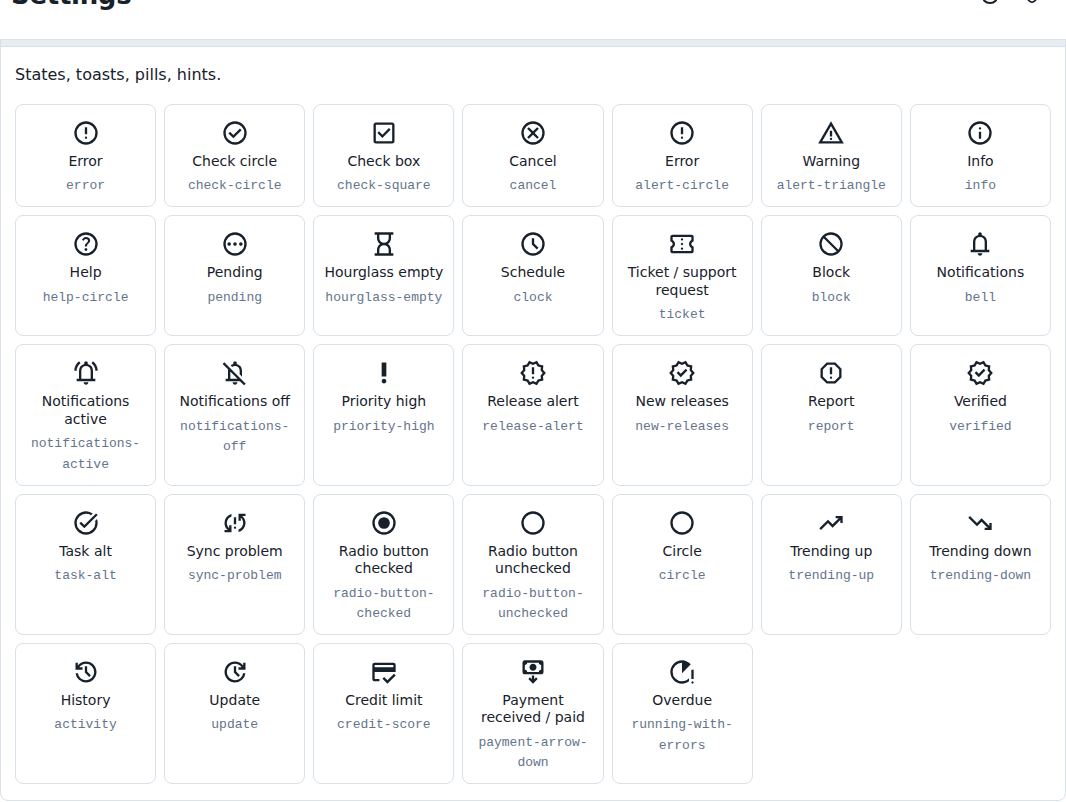Click the Sync problem icon
This screenshot has height=802, width=1066.
[x=235, y=523]
